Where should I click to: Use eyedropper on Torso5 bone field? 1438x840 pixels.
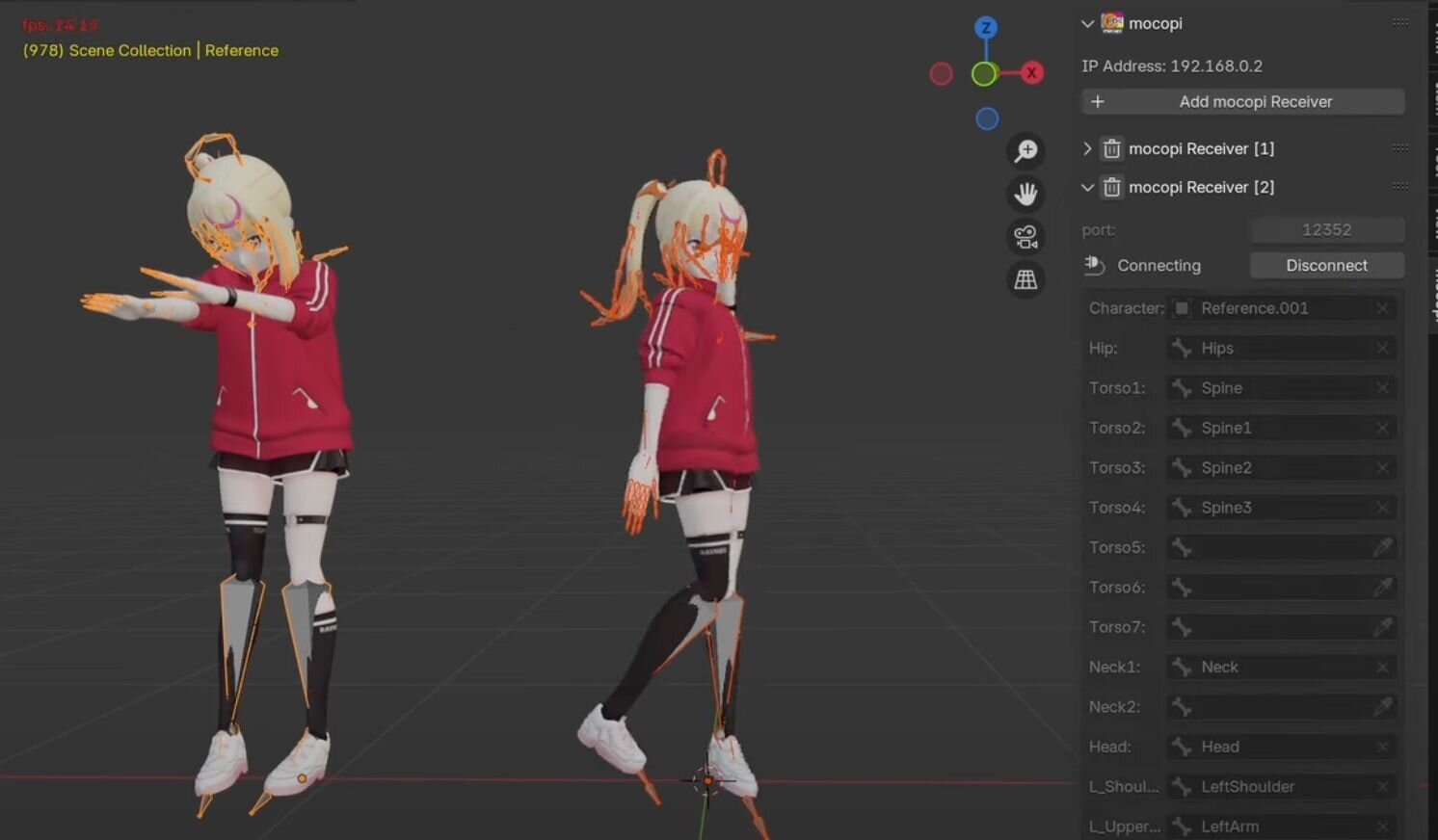click(1382, 547)
